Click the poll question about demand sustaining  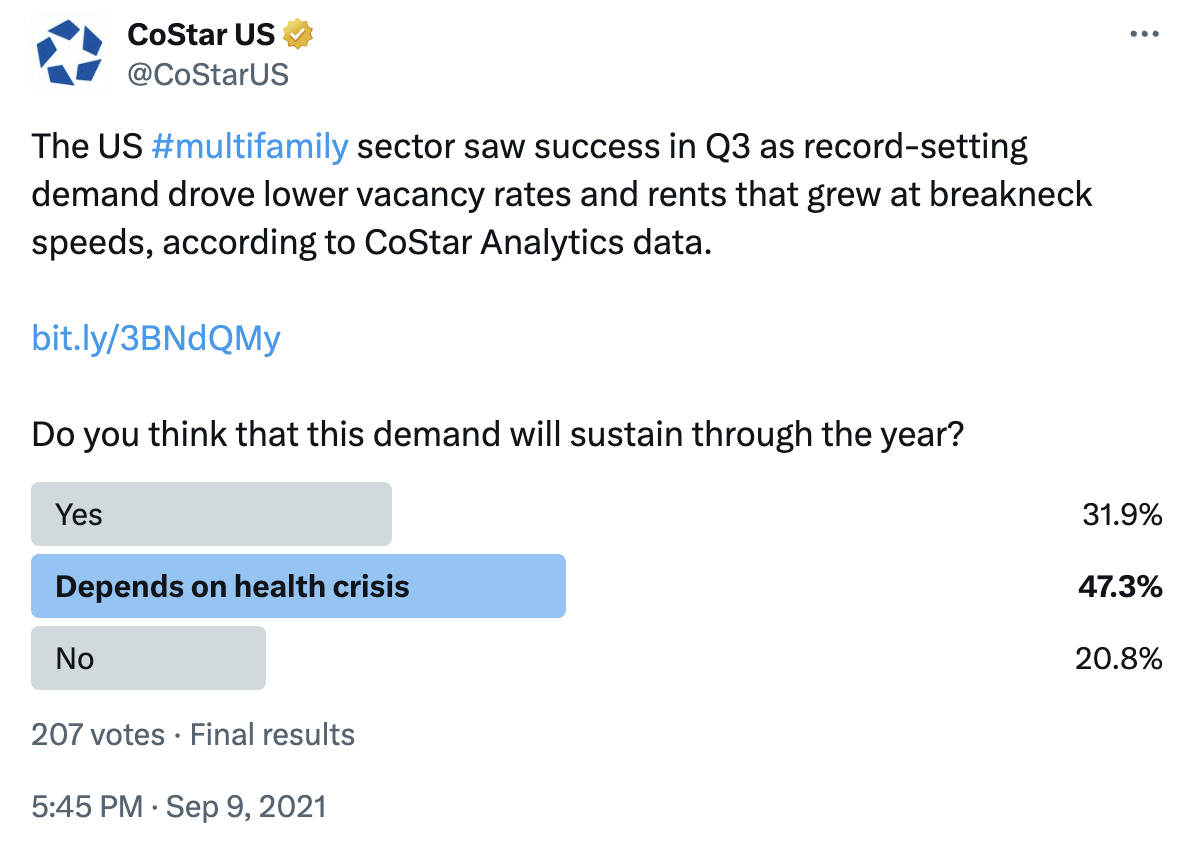(x=496, y=435)
